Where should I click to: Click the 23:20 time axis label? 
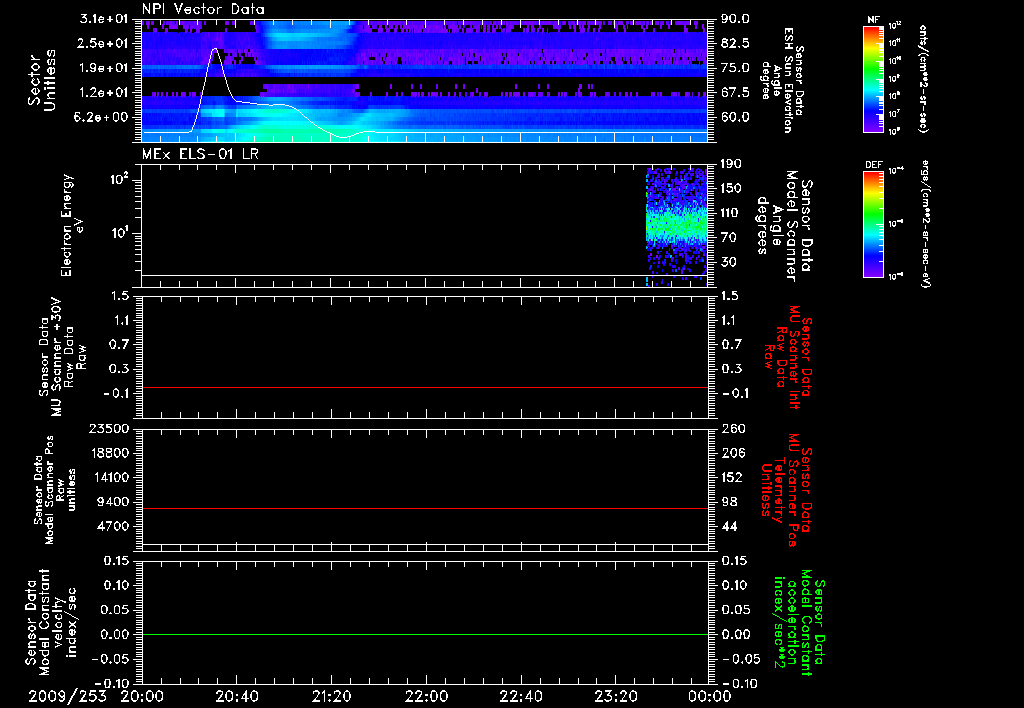tap(615, 696)
